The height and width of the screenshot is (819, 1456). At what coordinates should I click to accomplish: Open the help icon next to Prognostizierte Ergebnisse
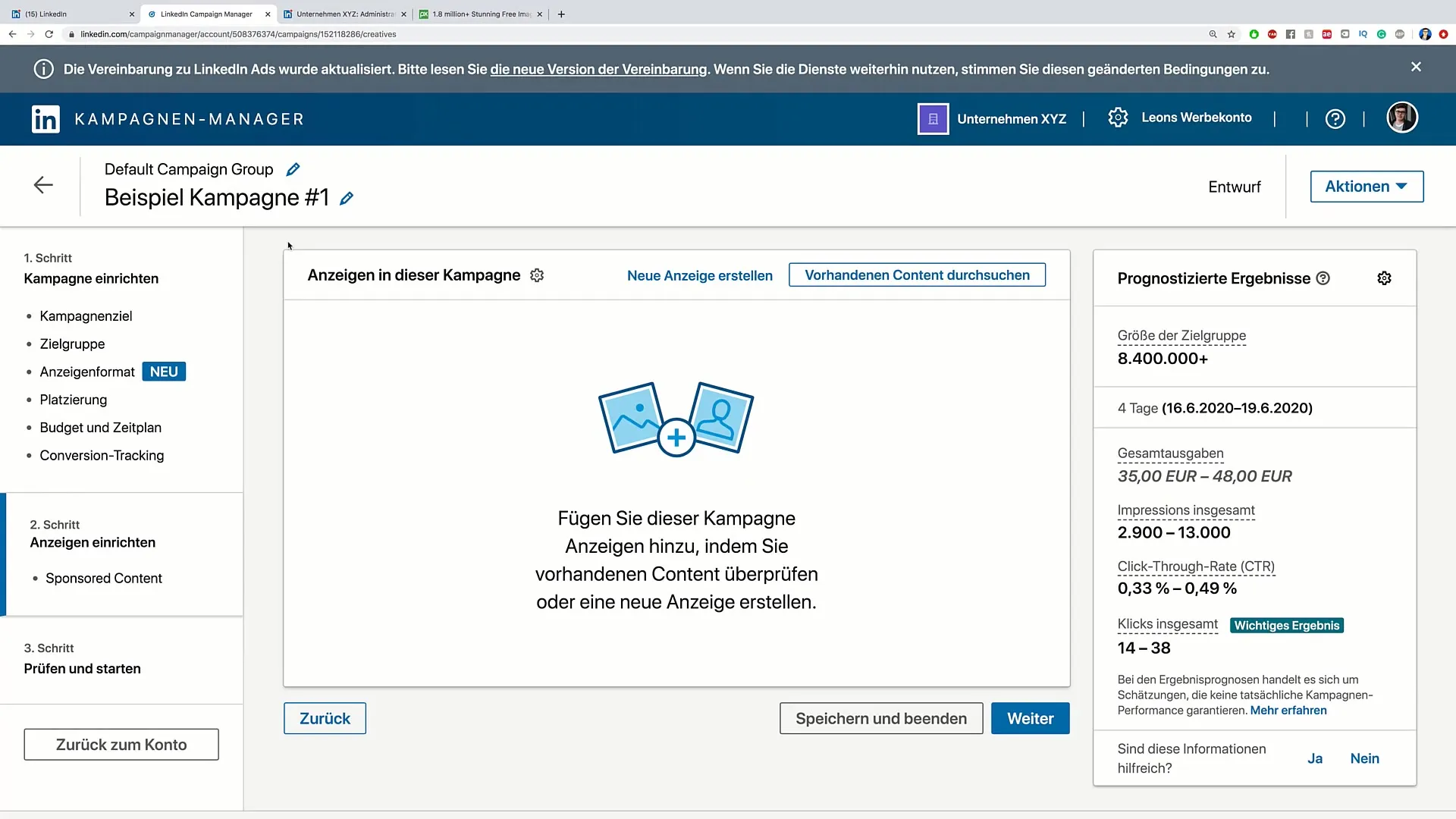pyautogui.click(x=1323, y=278)
